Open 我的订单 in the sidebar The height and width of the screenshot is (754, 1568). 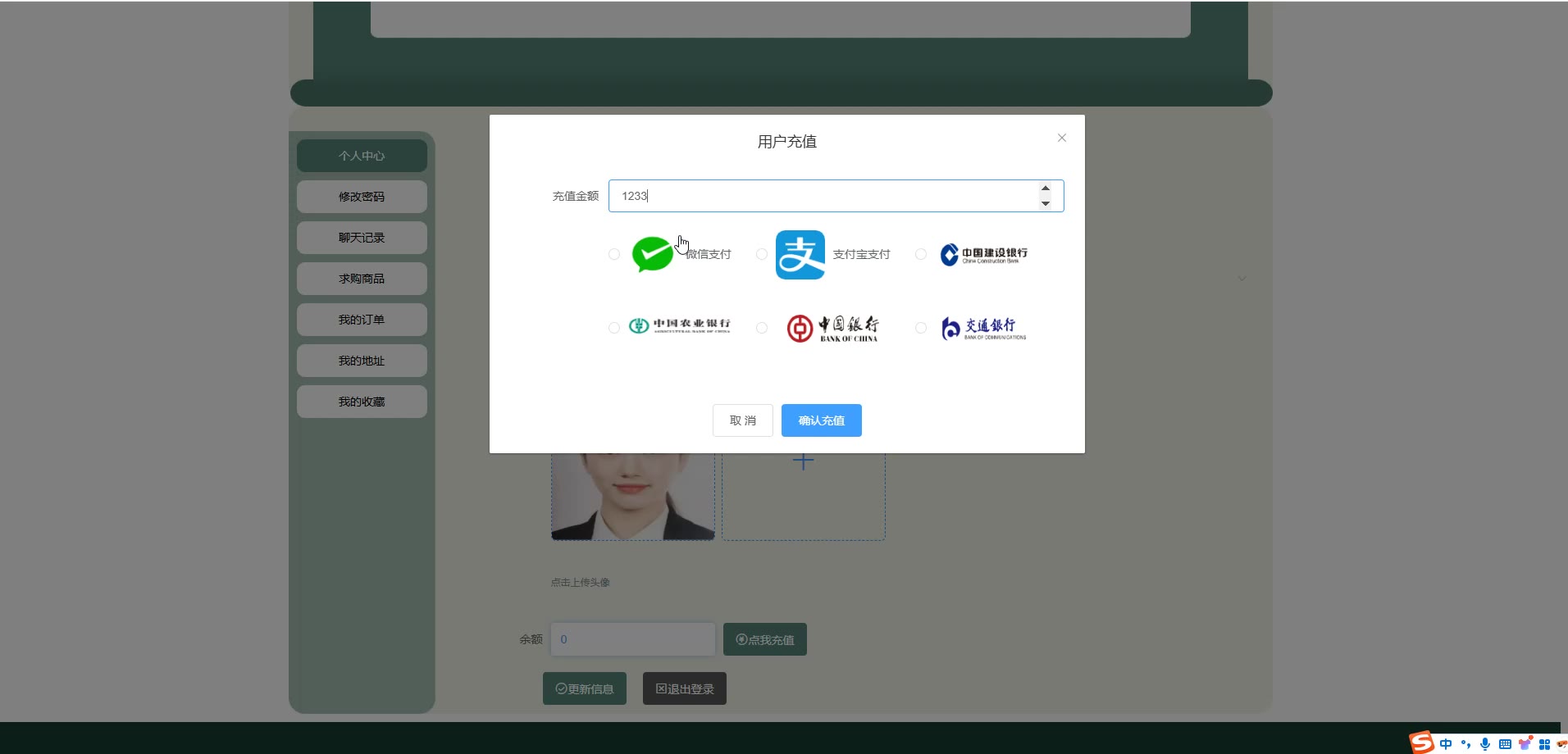(x=362, y=320)
